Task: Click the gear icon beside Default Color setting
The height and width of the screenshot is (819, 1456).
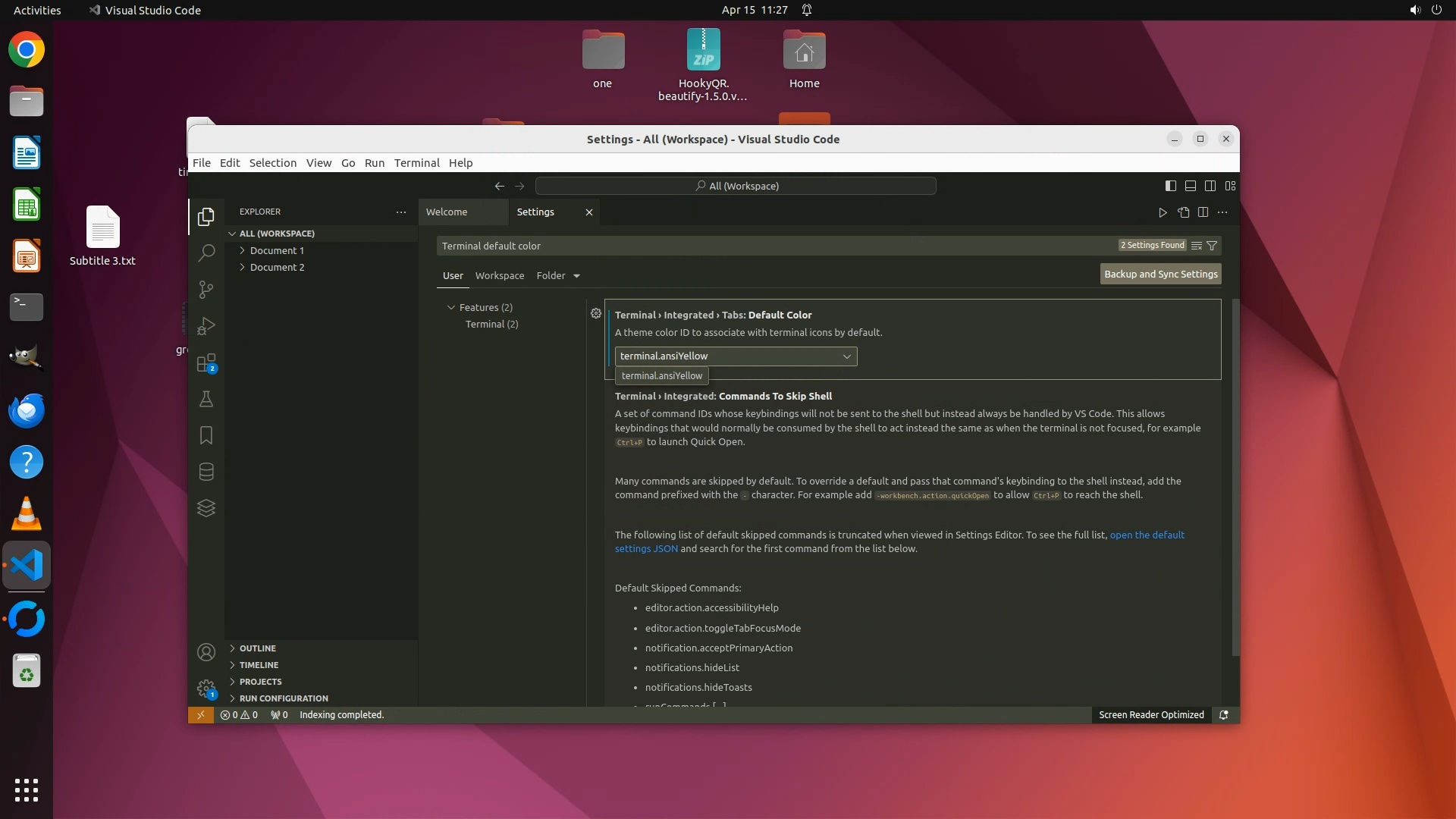Action: (x=596, y=314)
